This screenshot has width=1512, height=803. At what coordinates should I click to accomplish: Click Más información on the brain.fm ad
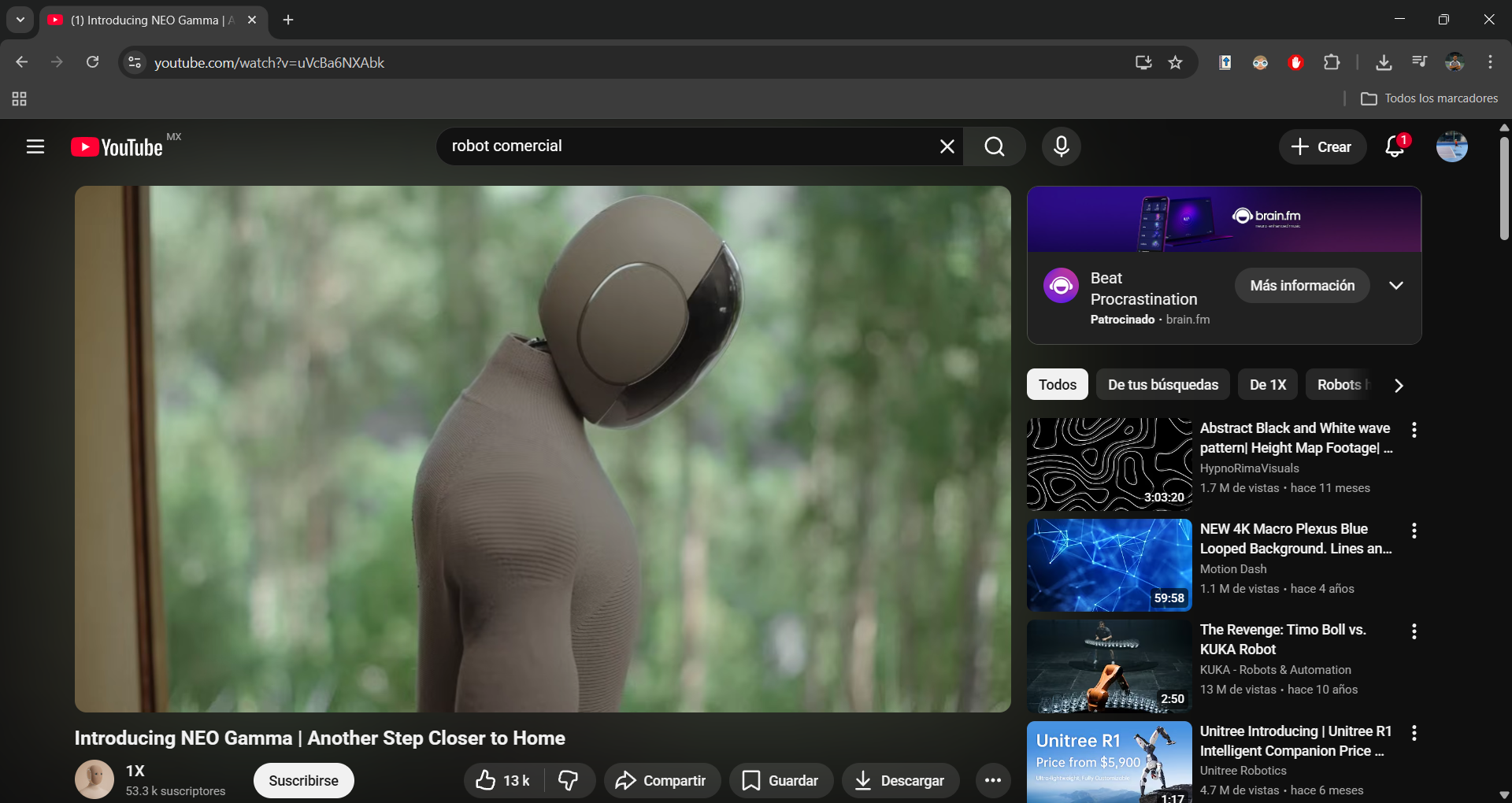1303,285
